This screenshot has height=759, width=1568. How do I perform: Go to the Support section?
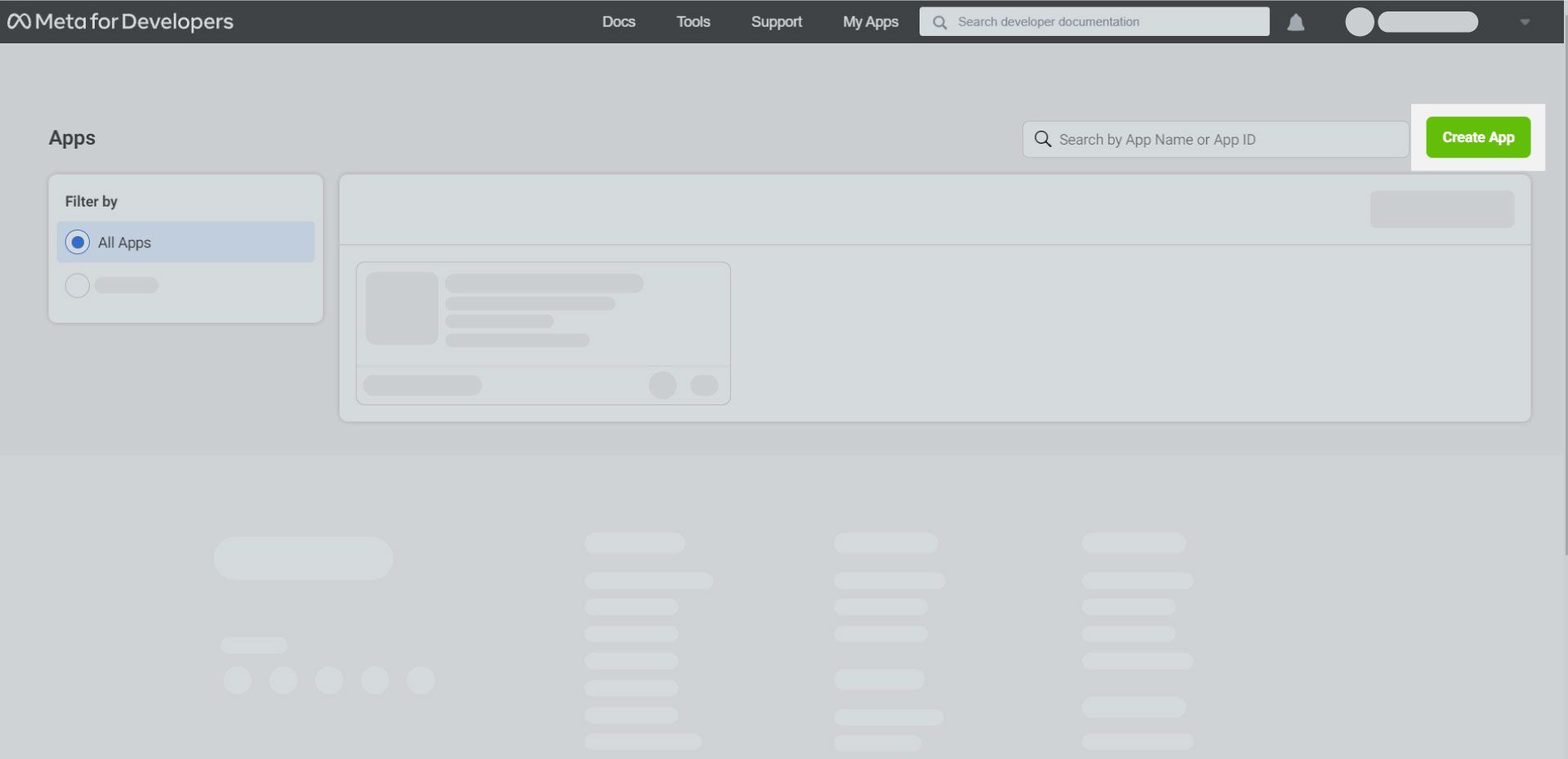point(776,22)
